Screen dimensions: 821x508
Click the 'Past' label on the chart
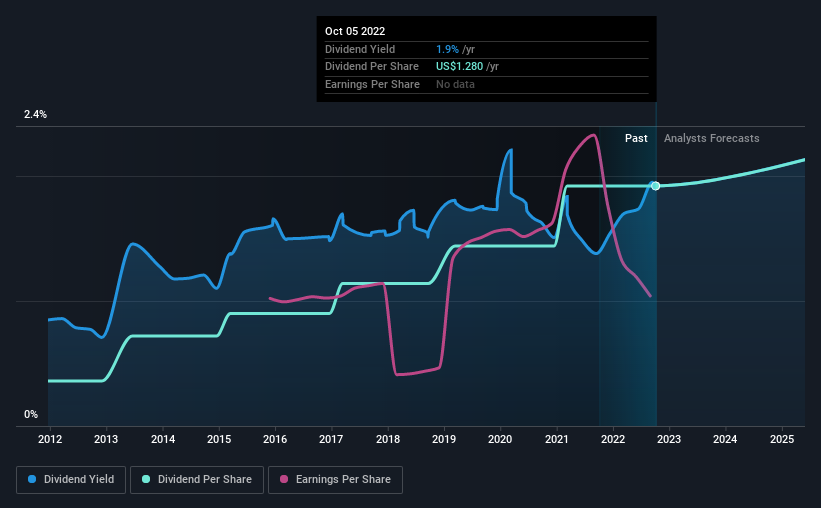pos(636,138)
